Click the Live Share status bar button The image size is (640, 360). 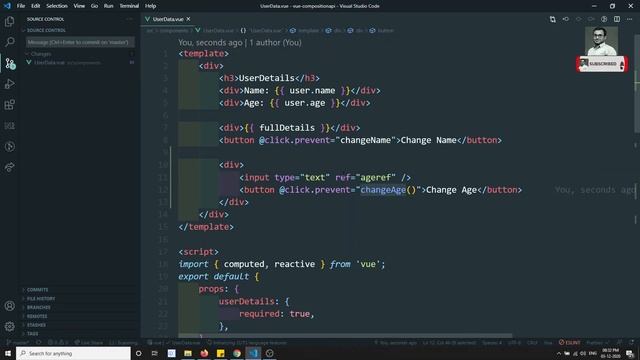[89, 342]
